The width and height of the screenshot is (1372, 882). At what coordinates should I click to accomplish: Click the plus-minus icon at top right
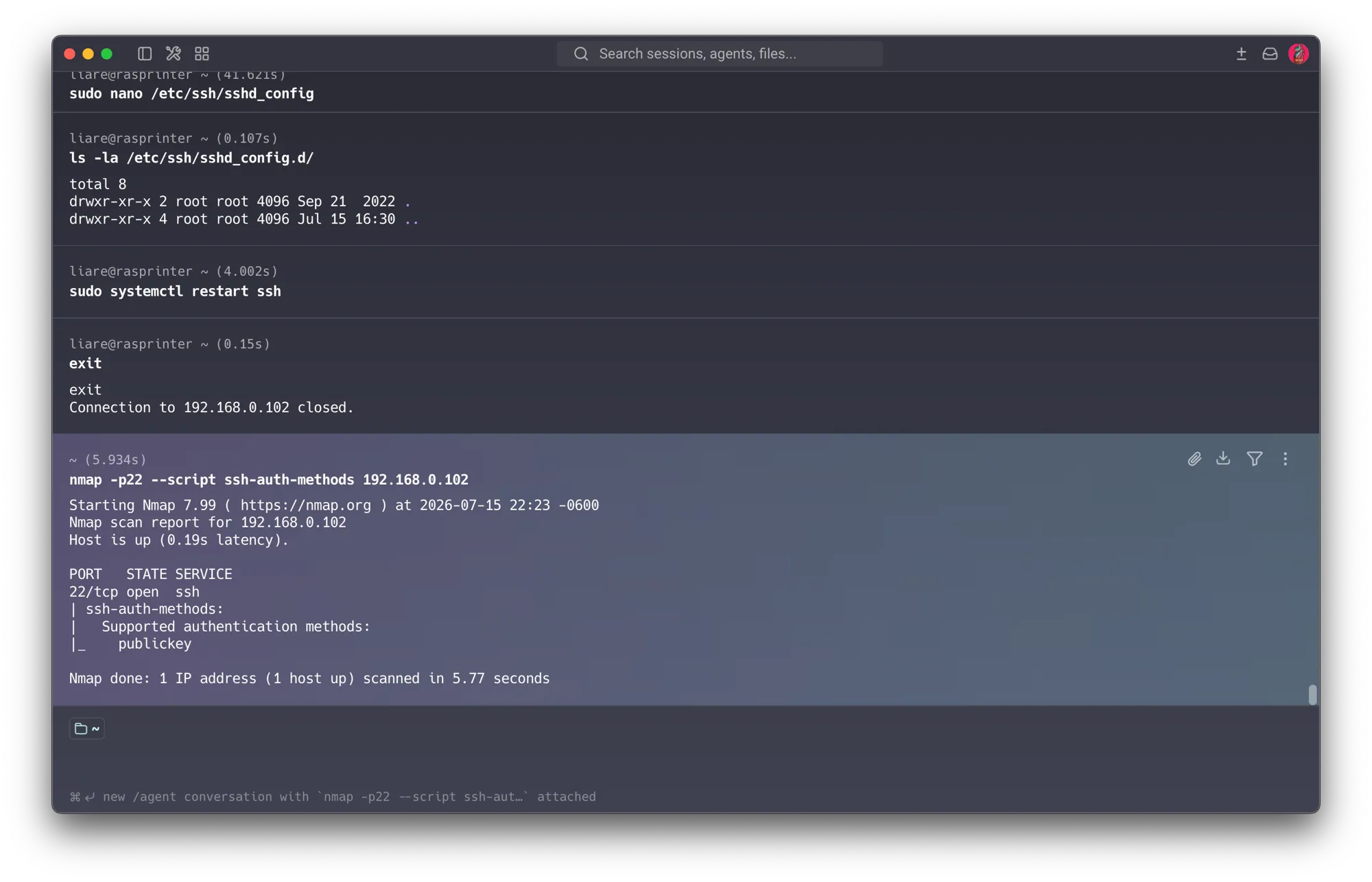pos(1241,53)
